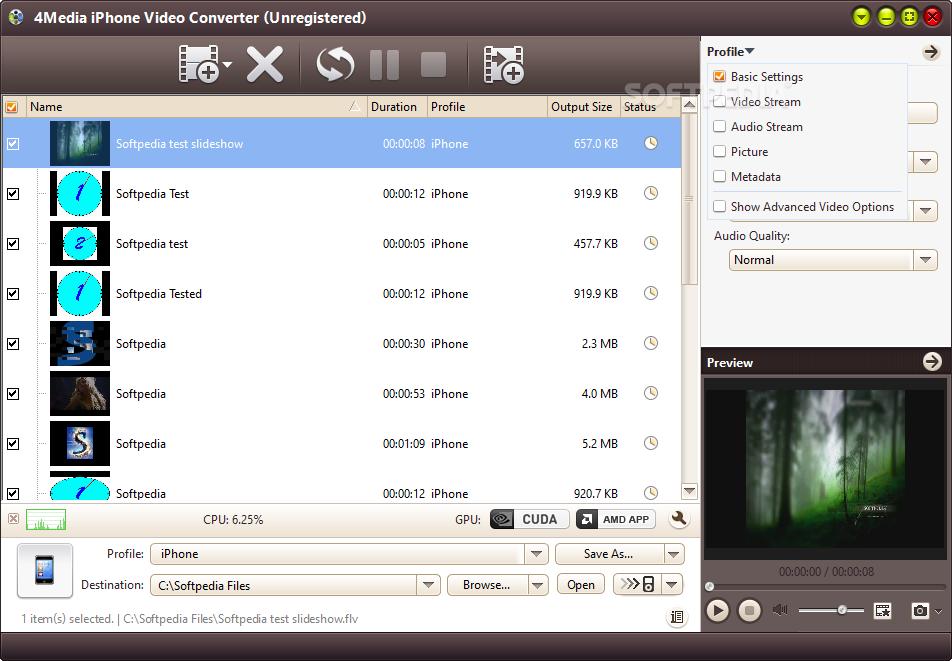Play the preview video
952x661 pixels.
[717, 610]
